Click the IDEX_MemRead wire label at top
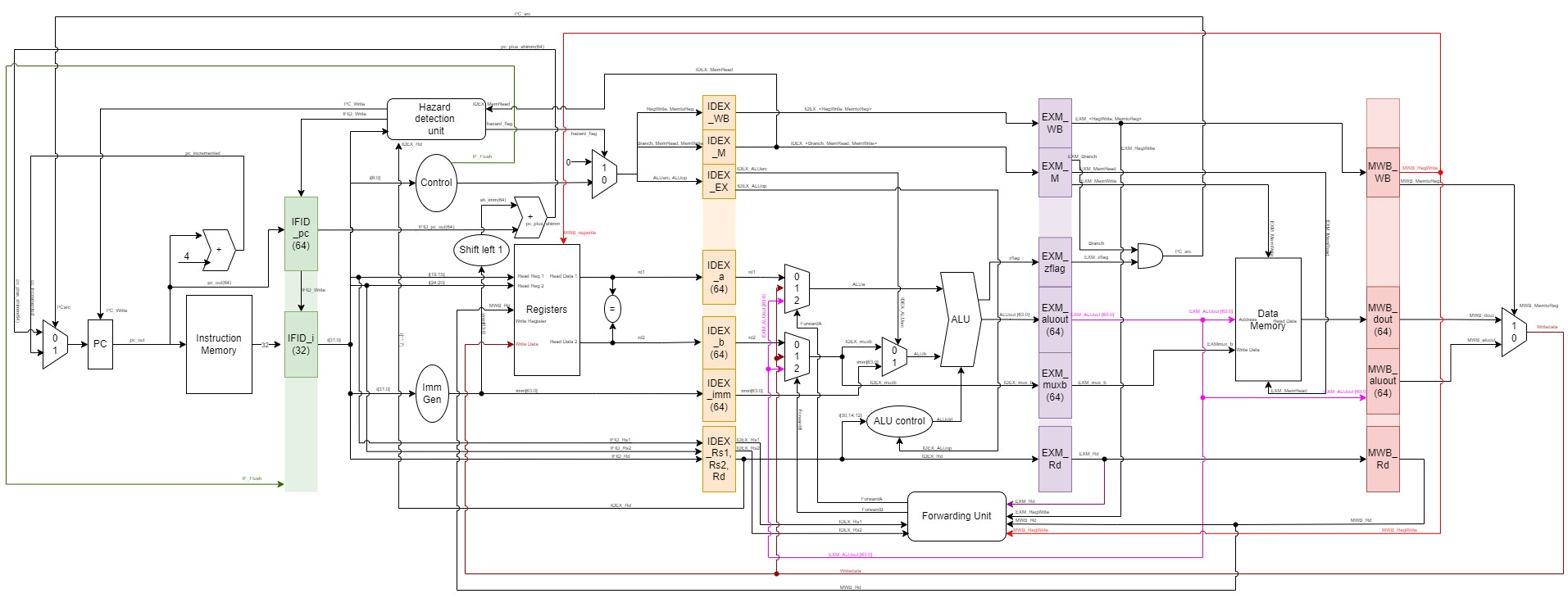The width and height of the screenshot is (1568, 598). coord(714,70)
